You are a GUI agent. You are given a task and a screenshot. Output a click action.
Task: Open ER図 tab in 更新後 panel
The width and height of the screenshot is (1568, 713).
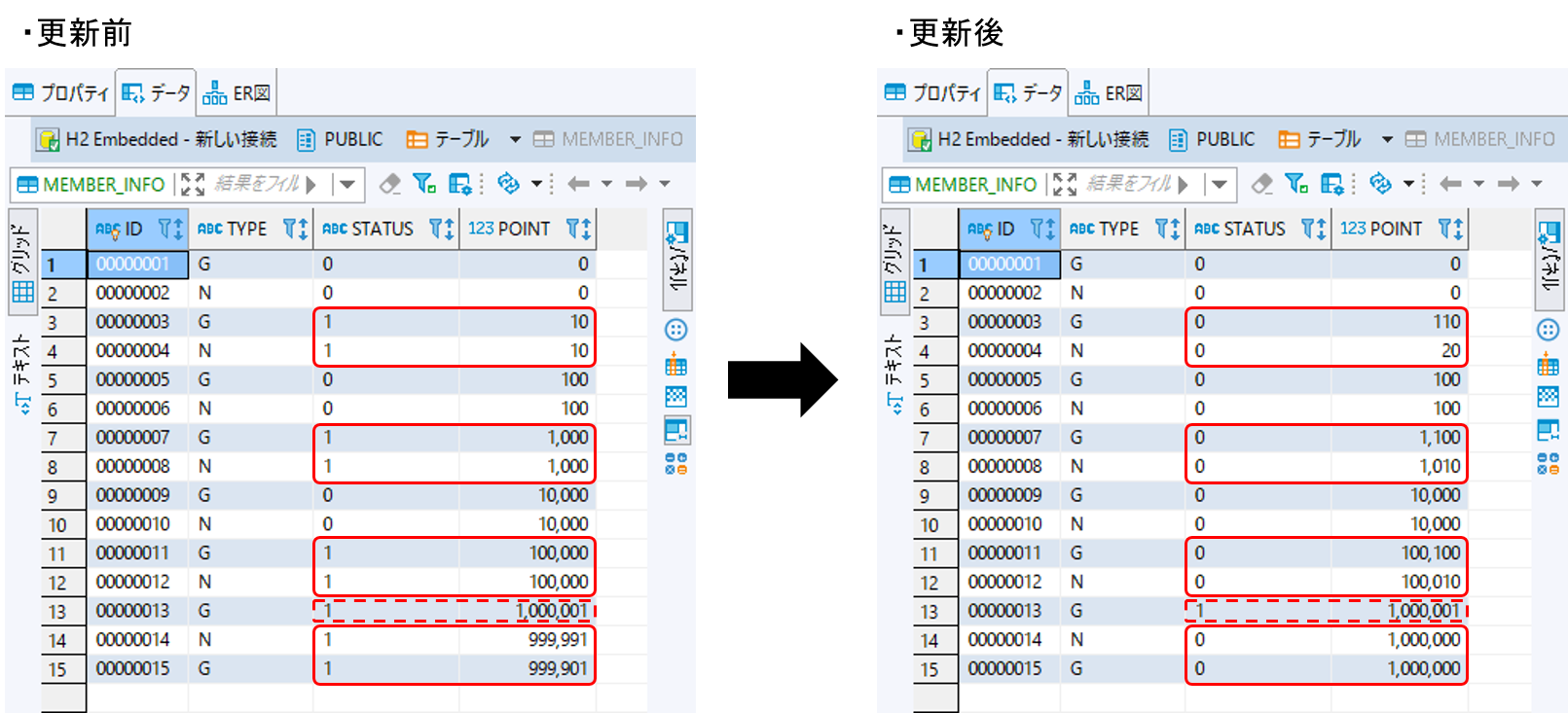pos(1109,93)
